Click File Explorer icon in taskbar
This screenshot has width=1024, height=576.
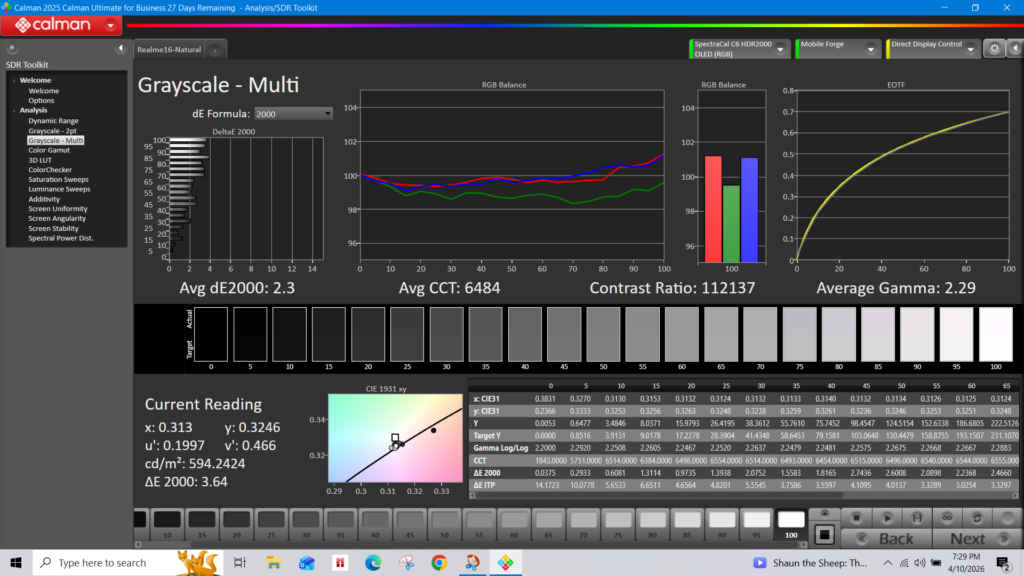point(273,563)
